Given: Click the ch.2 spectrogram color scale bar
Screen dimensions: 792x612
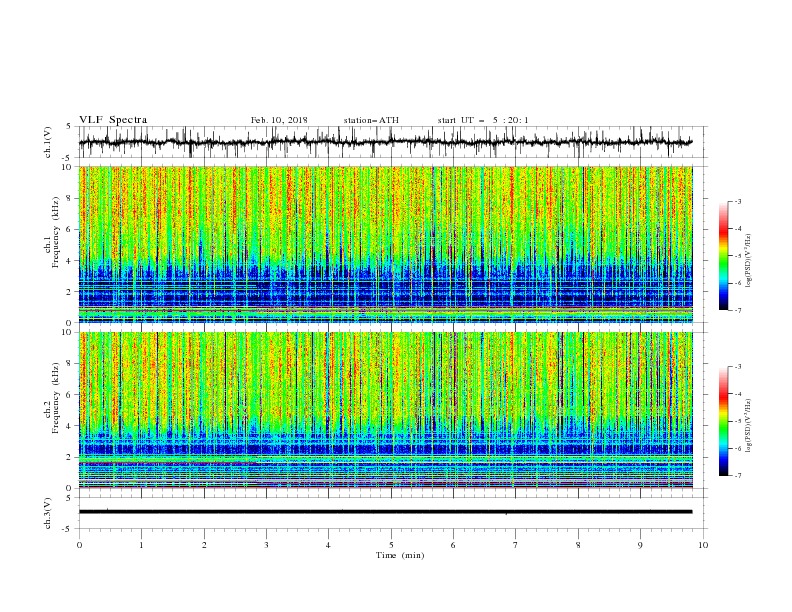Looking at the screenshot, I should coord(724,421).
